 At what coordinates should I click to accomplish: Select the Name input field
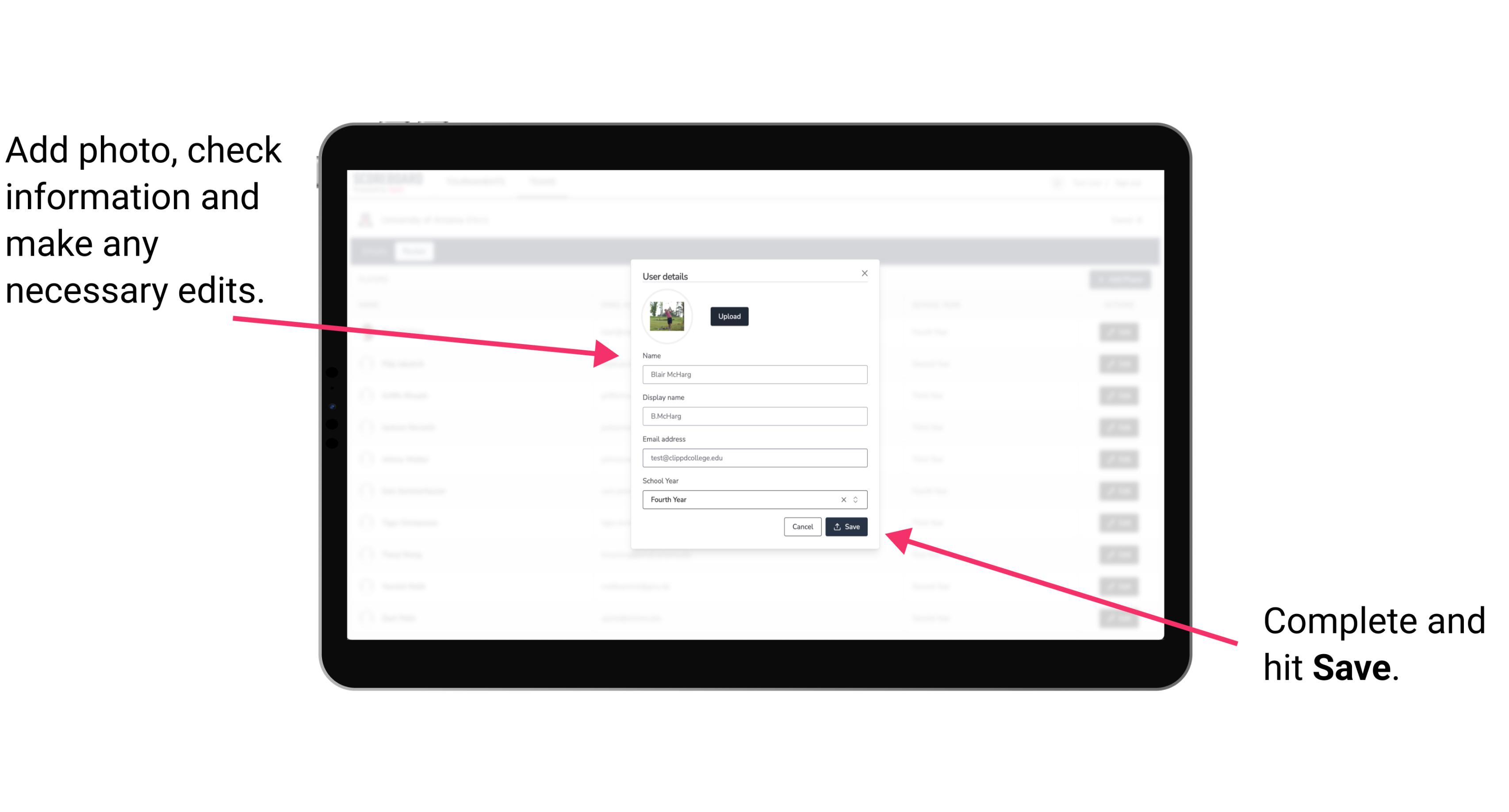point(754,374)
